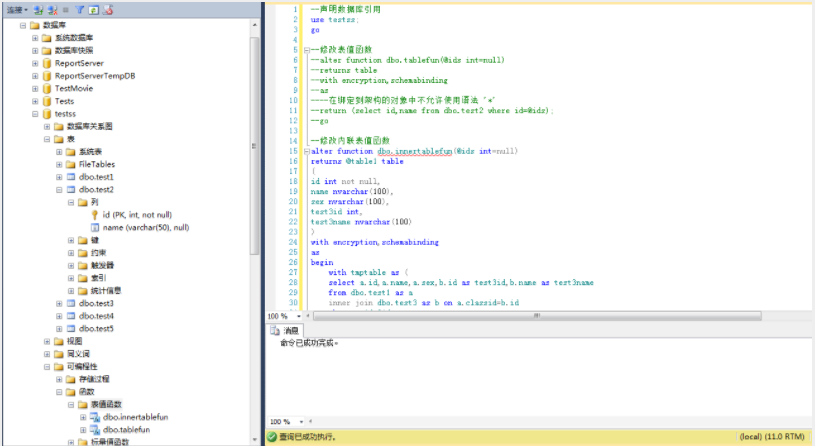Click the dbo.test5 table icon

point(71,329)
